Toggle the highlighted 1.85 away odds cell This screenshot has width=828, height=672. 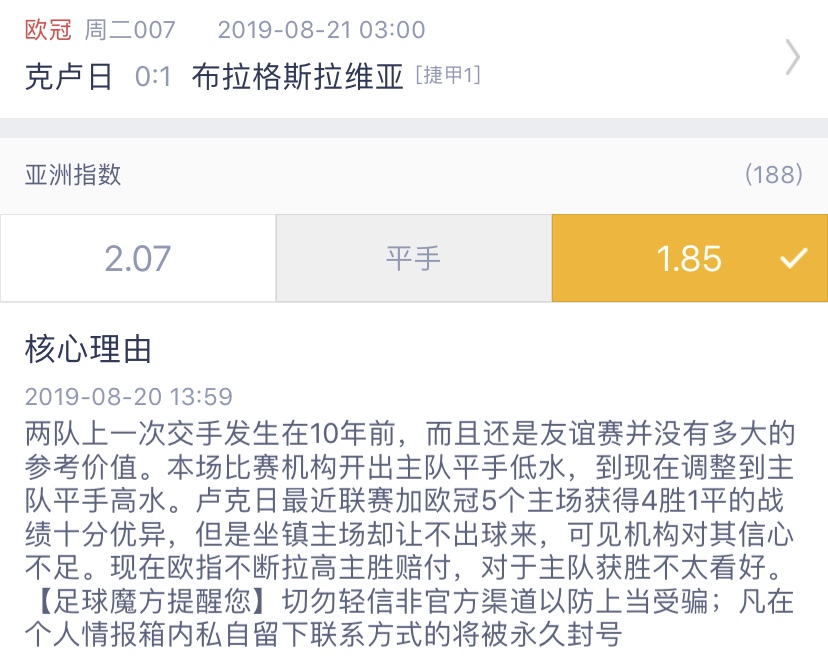tap(688, 259)
